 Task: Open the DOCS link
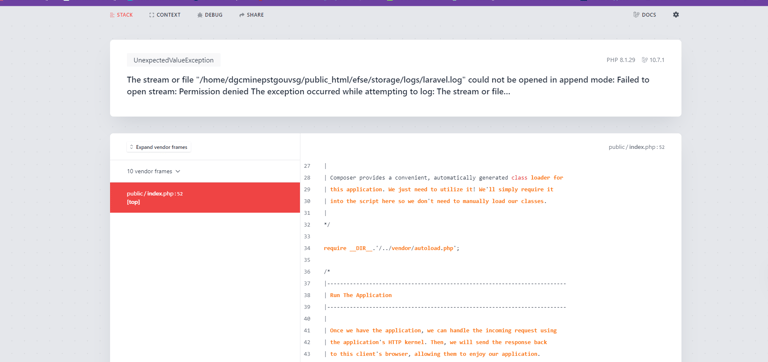tap(644, 15)
